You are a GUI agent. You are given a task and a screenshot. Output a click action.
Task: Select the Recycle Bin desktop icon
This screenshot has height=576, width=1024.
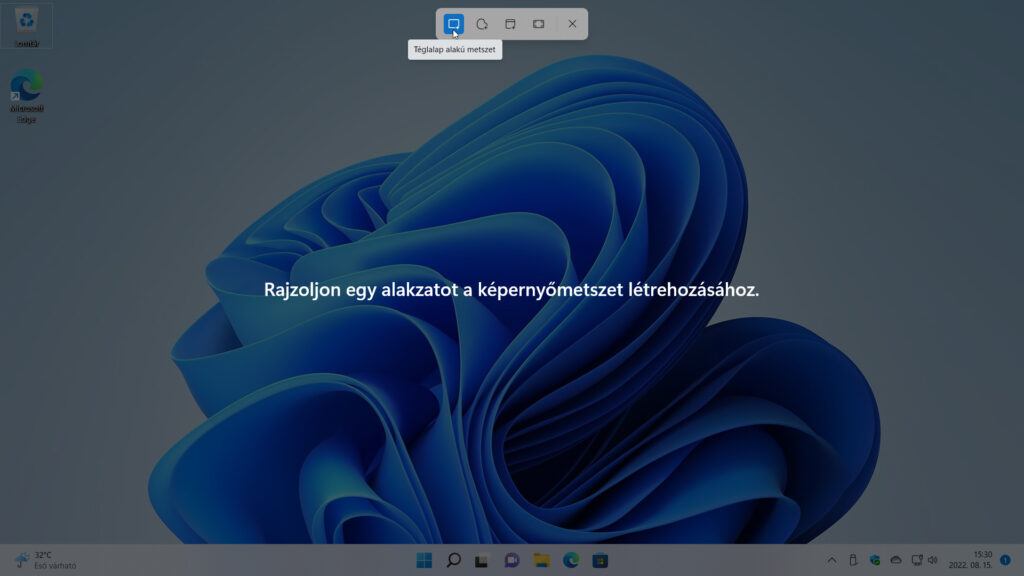(x=26, y=26)
